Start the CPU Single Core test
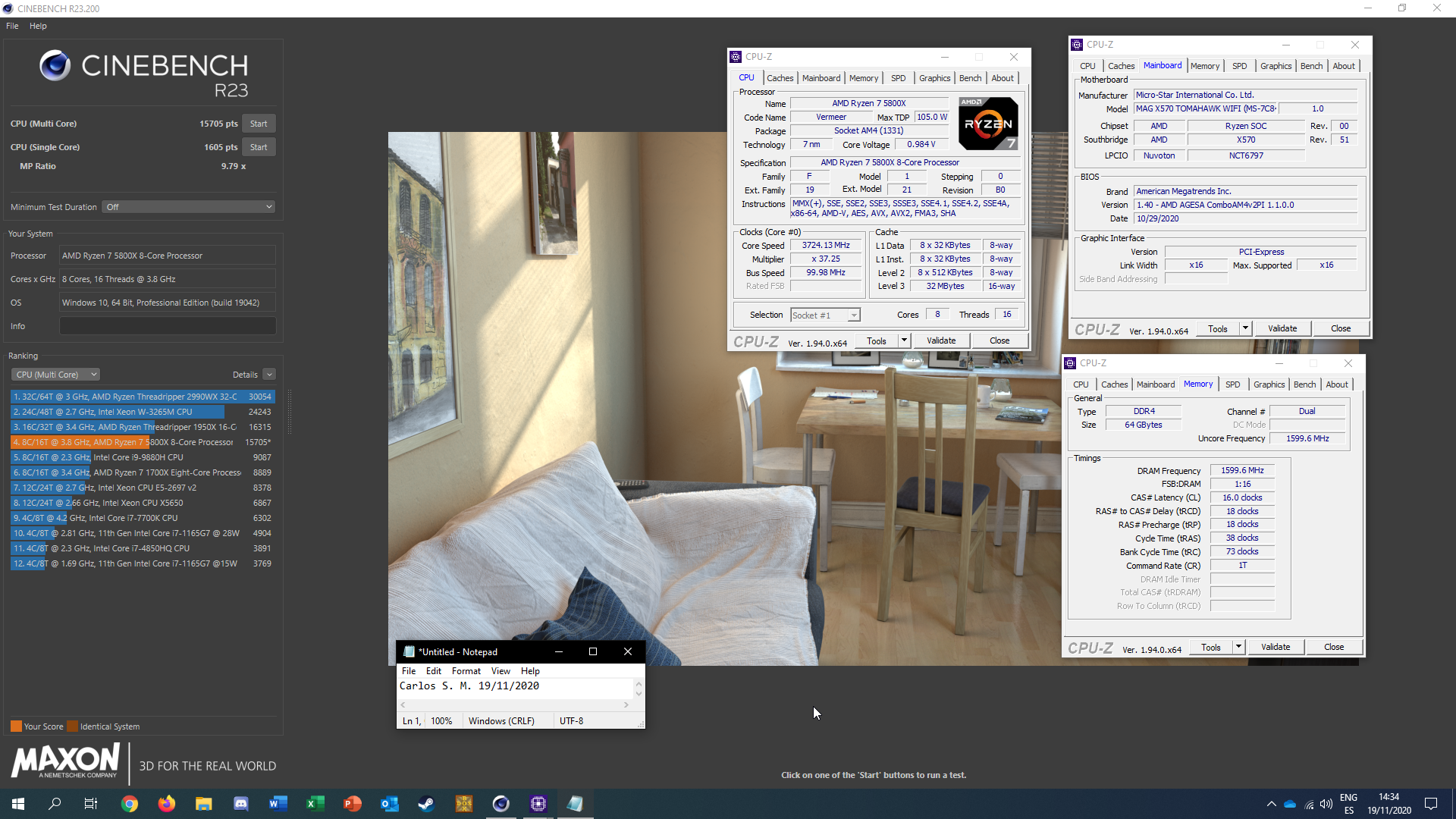This screenshot has height=819, width=1456. point(259,147)
